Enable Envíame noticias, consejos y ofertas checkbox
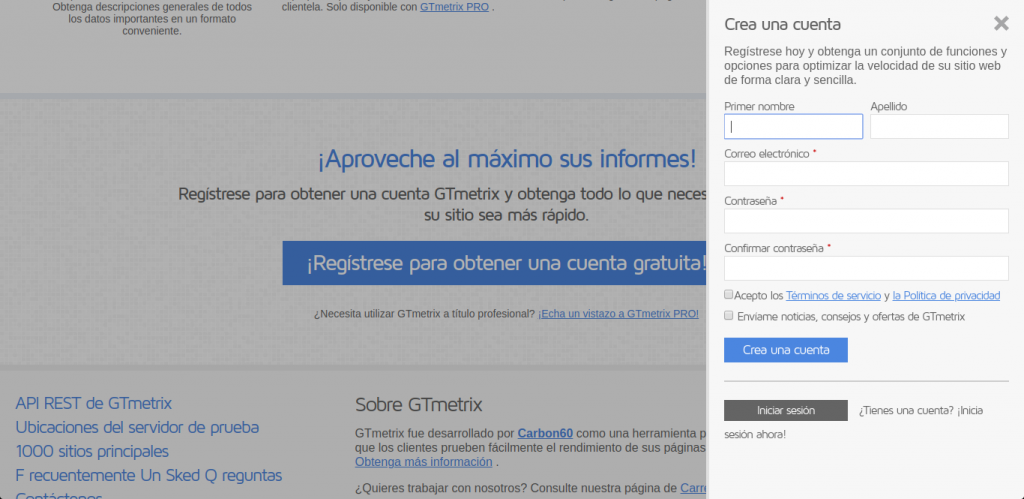This screenshot has height=499, width=1024. [x=729, y=315]
